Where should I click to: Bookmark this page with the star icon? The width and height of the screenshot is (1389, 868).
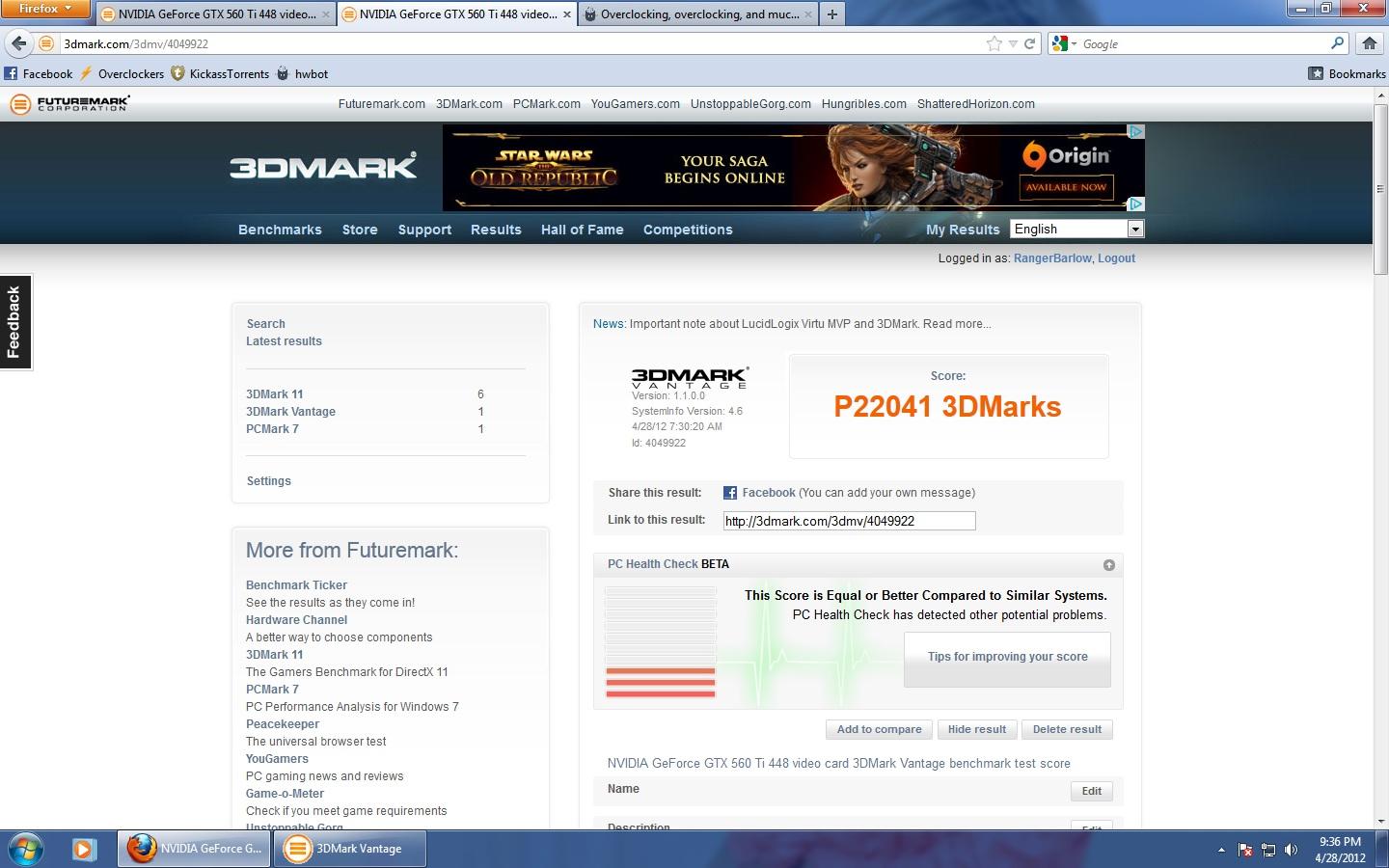[x=994, y=43]
